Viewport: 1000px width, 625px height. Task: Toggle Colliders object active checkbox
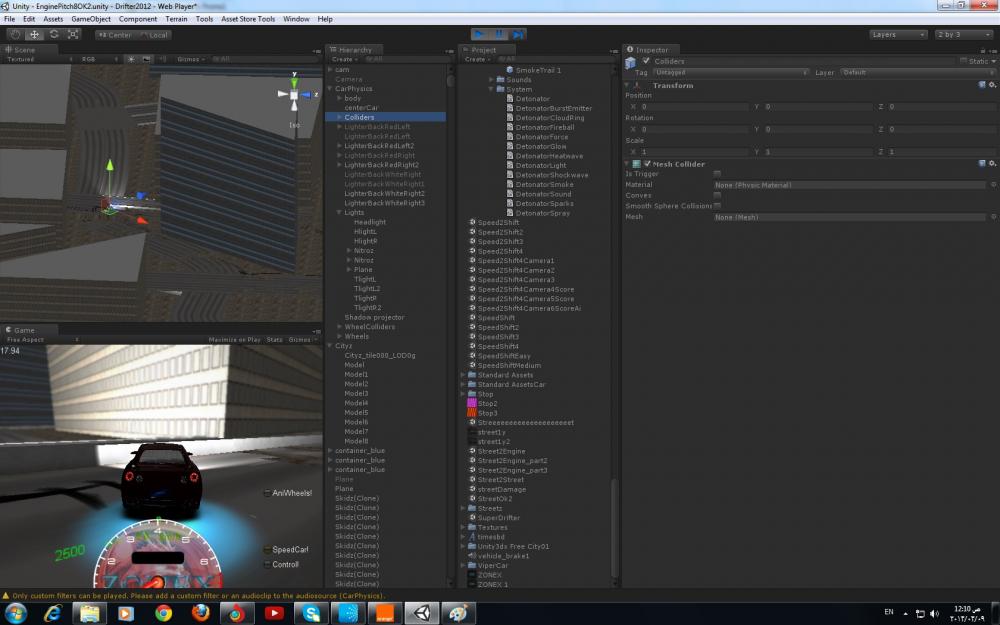(x=646, y=61)
